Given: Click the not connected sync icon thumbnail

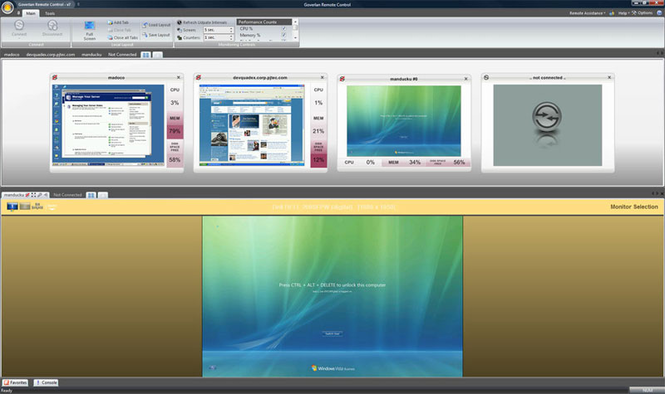Looking at the screenshot, I should pyautogui.click(x=547, y=116).
